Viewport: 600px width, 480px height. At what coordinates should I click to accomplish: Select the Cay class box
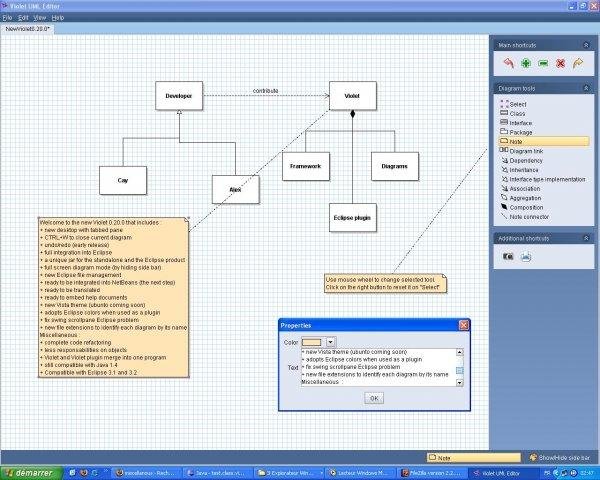tap(123, 180)
